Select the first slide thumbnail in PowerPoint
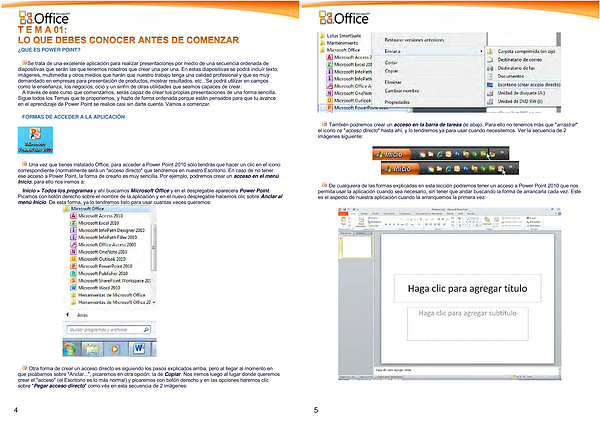Screen dimensions: 600x424 click(x=357, y=247)
